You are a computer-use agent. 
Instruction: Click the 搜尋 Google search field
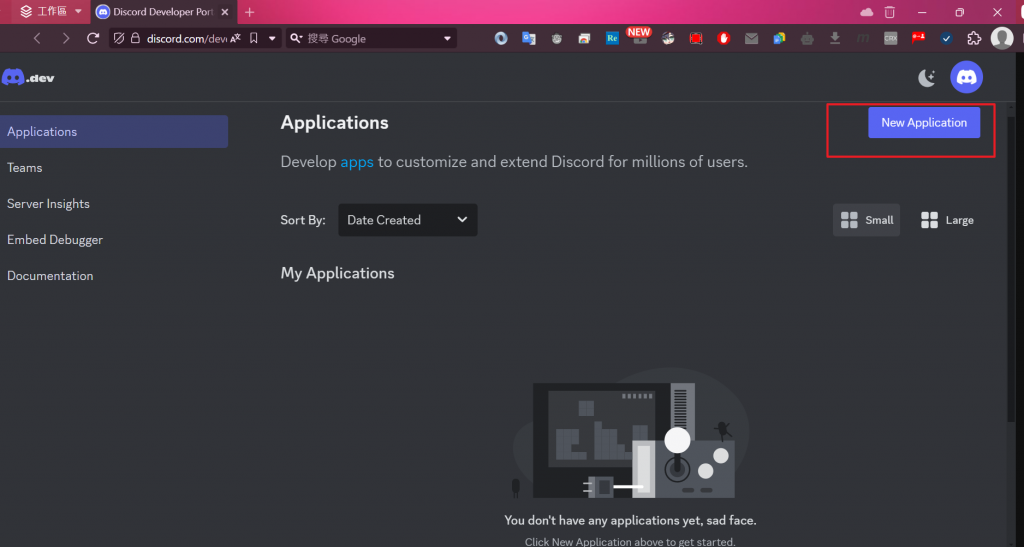(x=372, y=39)
